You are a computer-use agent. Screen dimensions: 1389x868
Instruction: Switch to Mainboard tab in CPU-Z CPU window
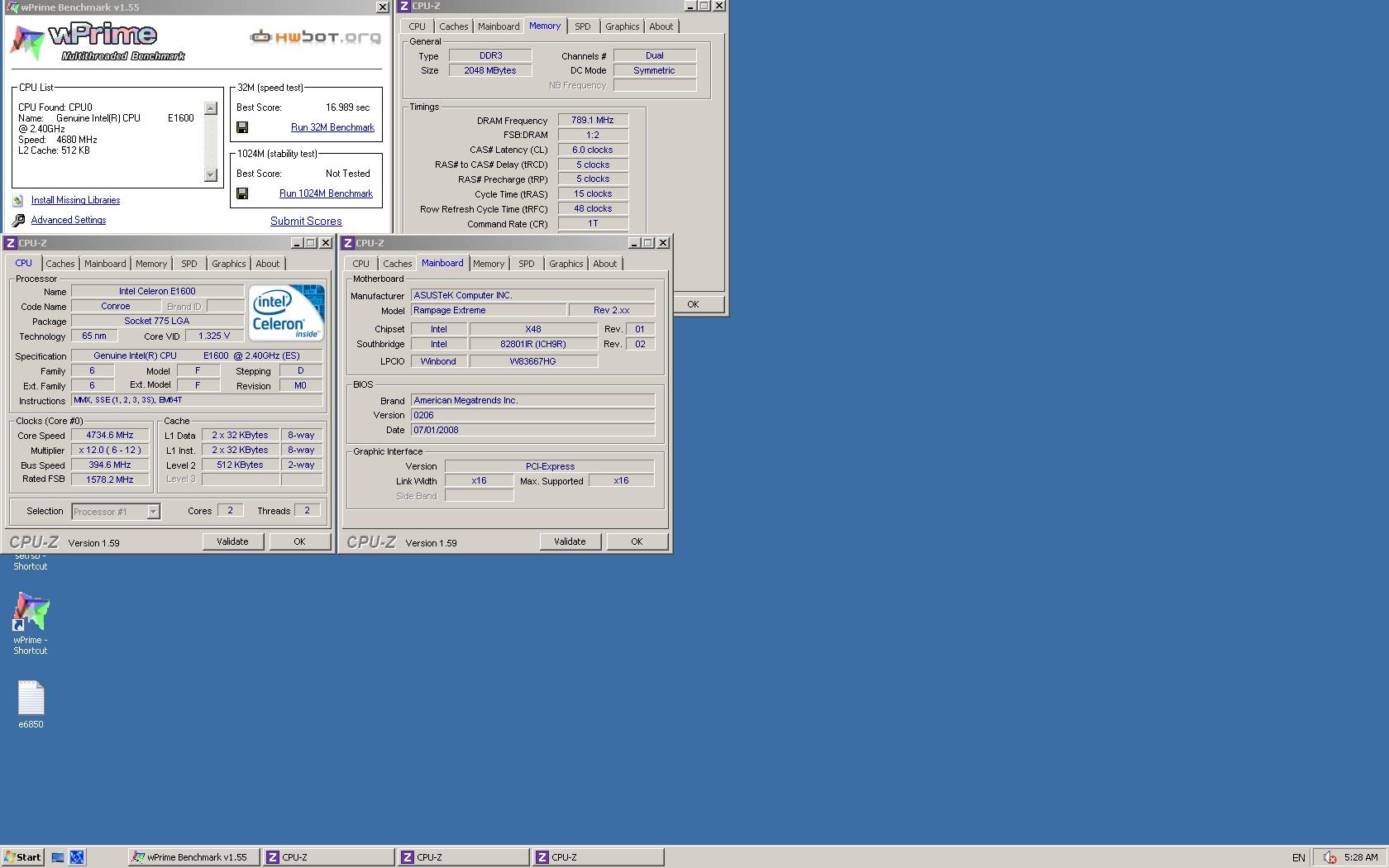click(105, 264)
